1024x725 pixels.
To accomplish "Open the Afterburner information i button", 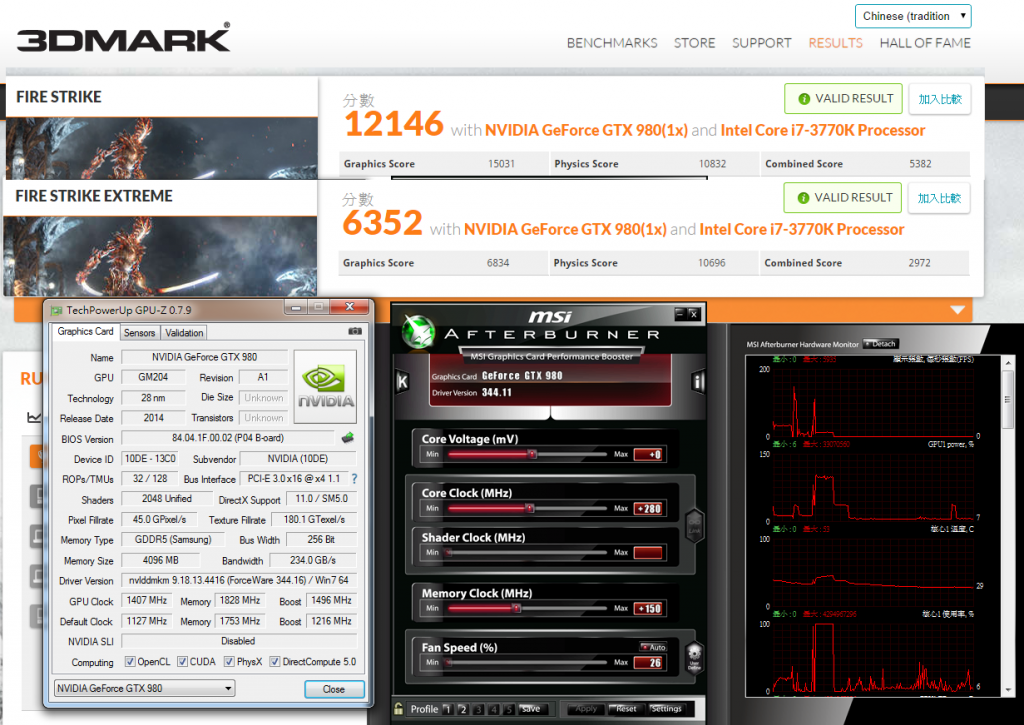I will click(698, 381).
